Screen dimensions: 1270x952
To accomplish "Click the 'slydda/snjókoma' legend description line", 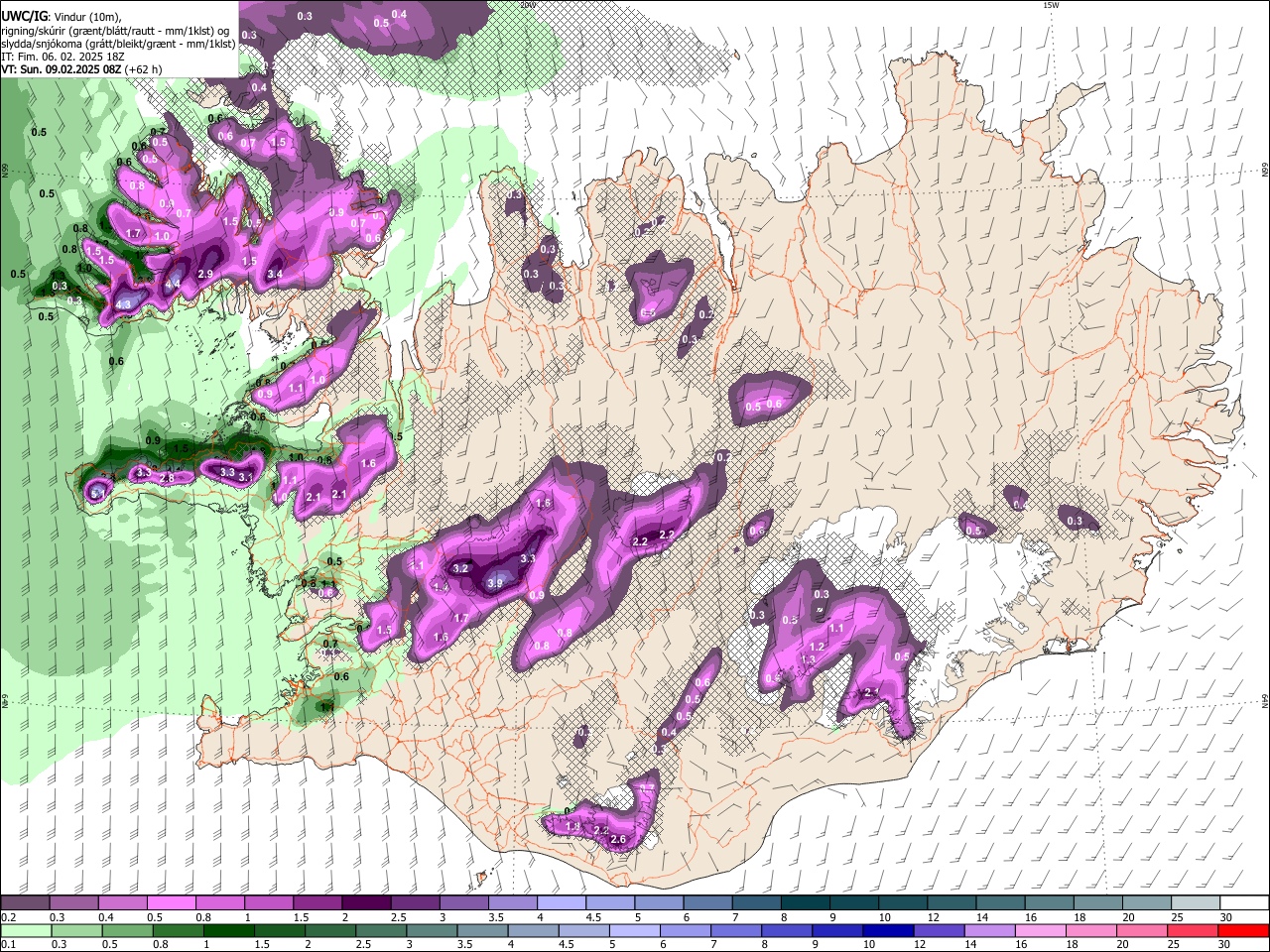I will [118, 44].
